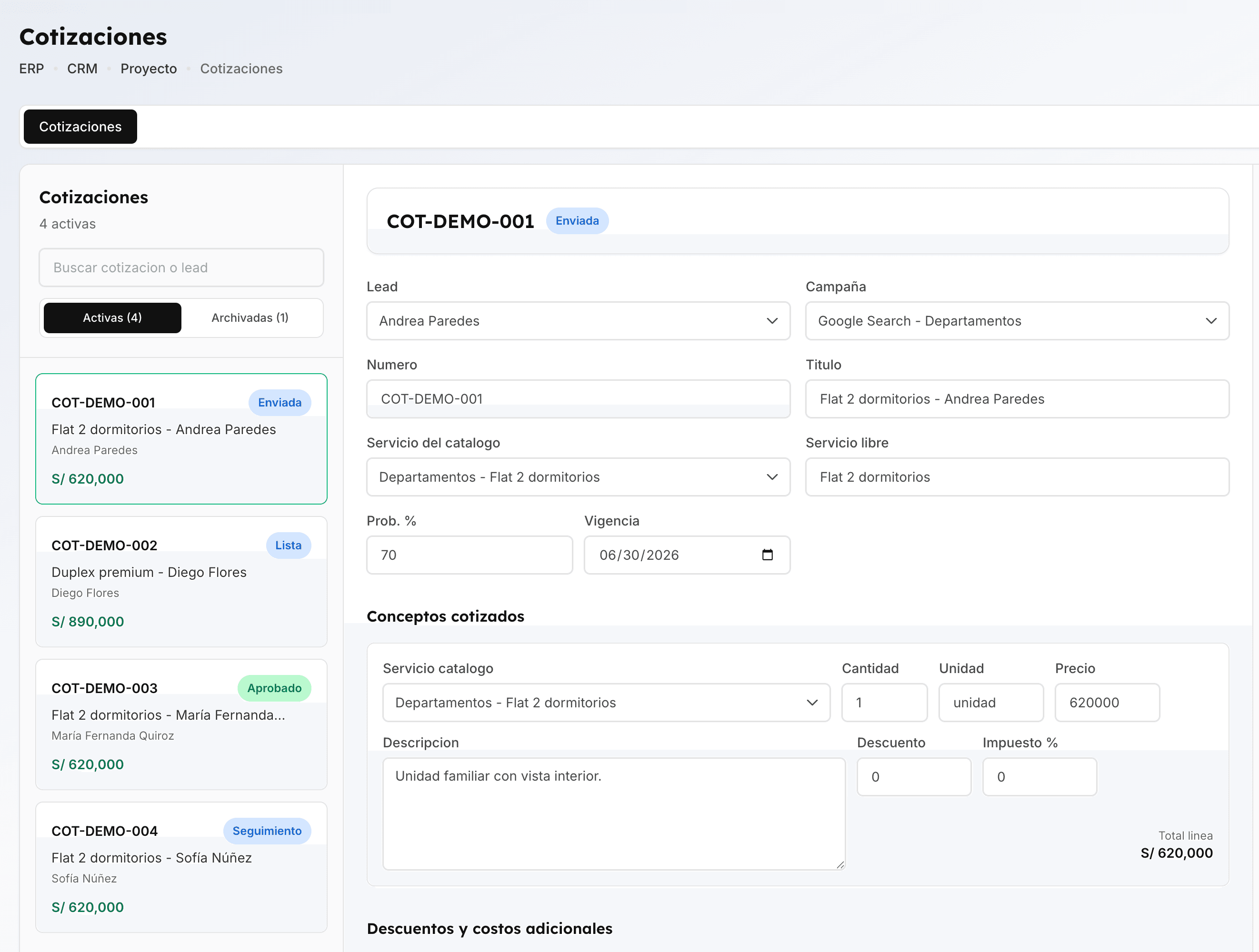Click the S/ 890,000 amount

click(88, 621)
